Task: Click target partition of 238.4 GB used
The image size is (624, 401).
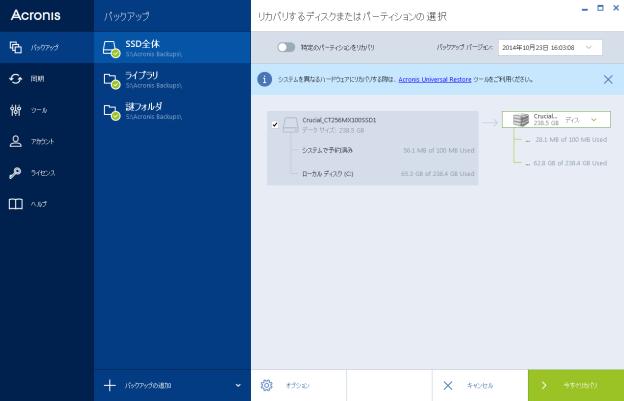Action: [x=566, y=163]
